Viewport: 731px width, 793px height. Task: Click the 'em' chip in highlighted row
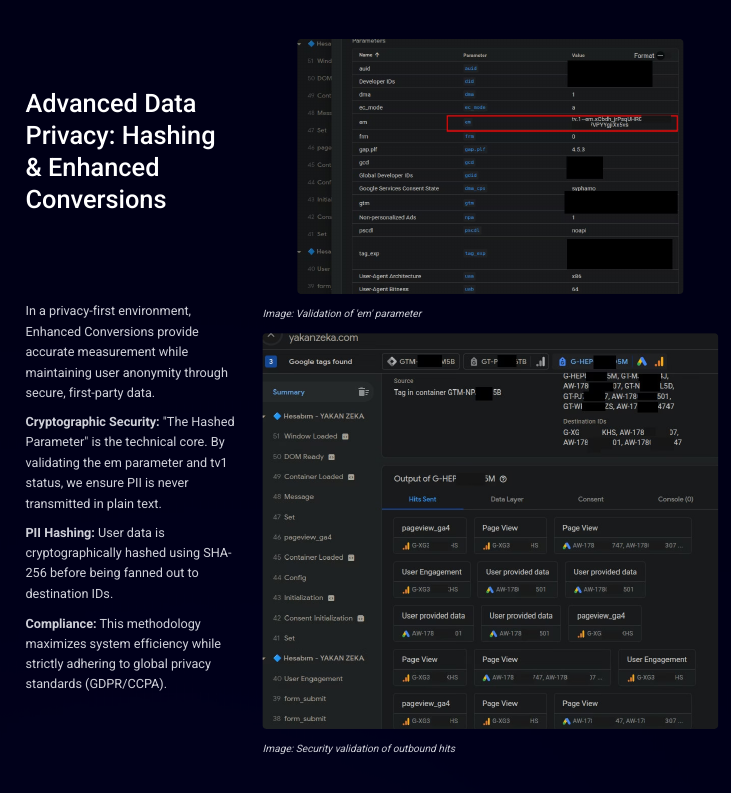click(468, 122)
